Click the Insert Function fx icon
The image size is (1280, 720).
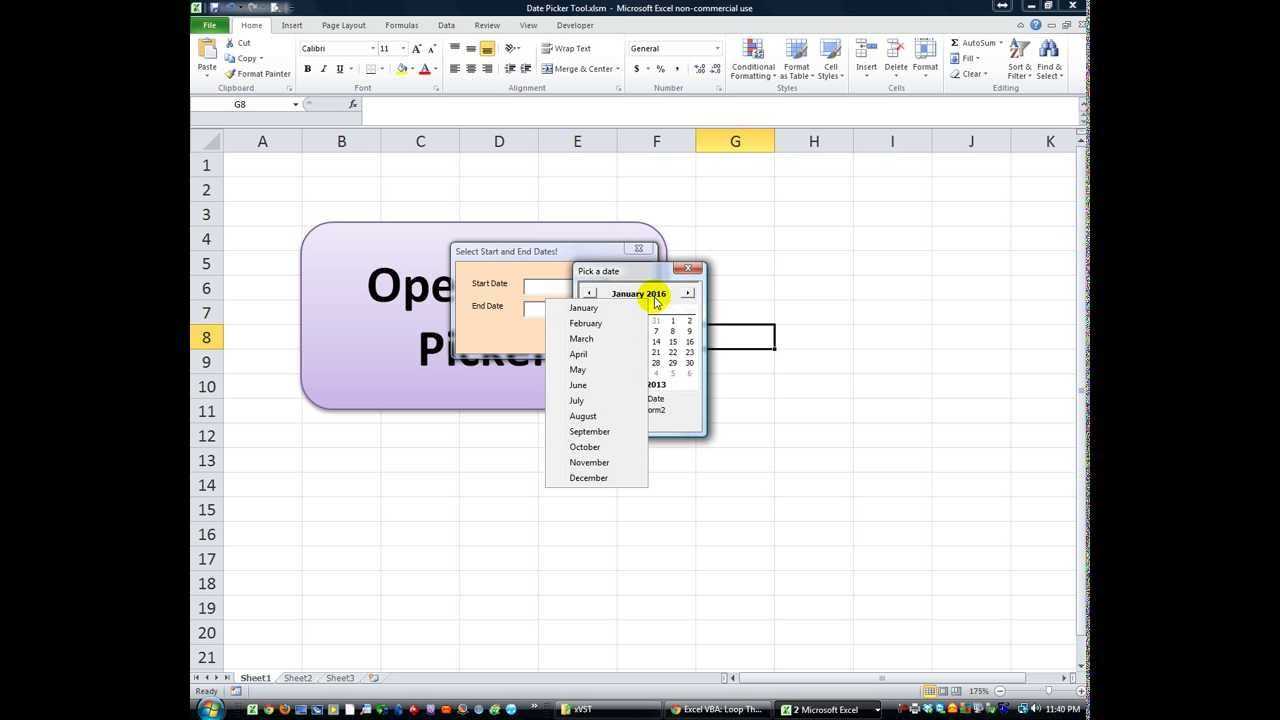[x=353, y=104]
